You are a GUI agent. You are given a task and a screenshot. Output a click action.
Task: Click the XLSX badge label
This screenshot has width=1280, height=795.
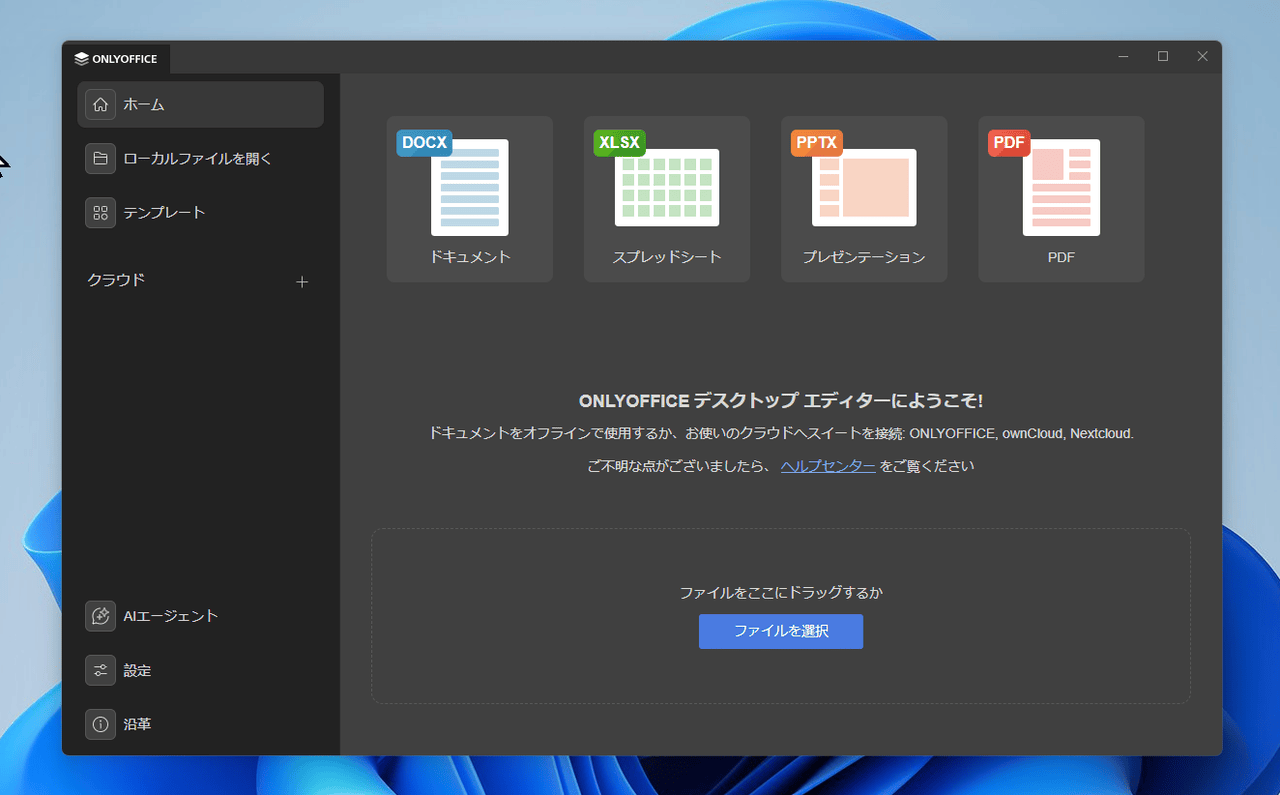pos(619,143)
